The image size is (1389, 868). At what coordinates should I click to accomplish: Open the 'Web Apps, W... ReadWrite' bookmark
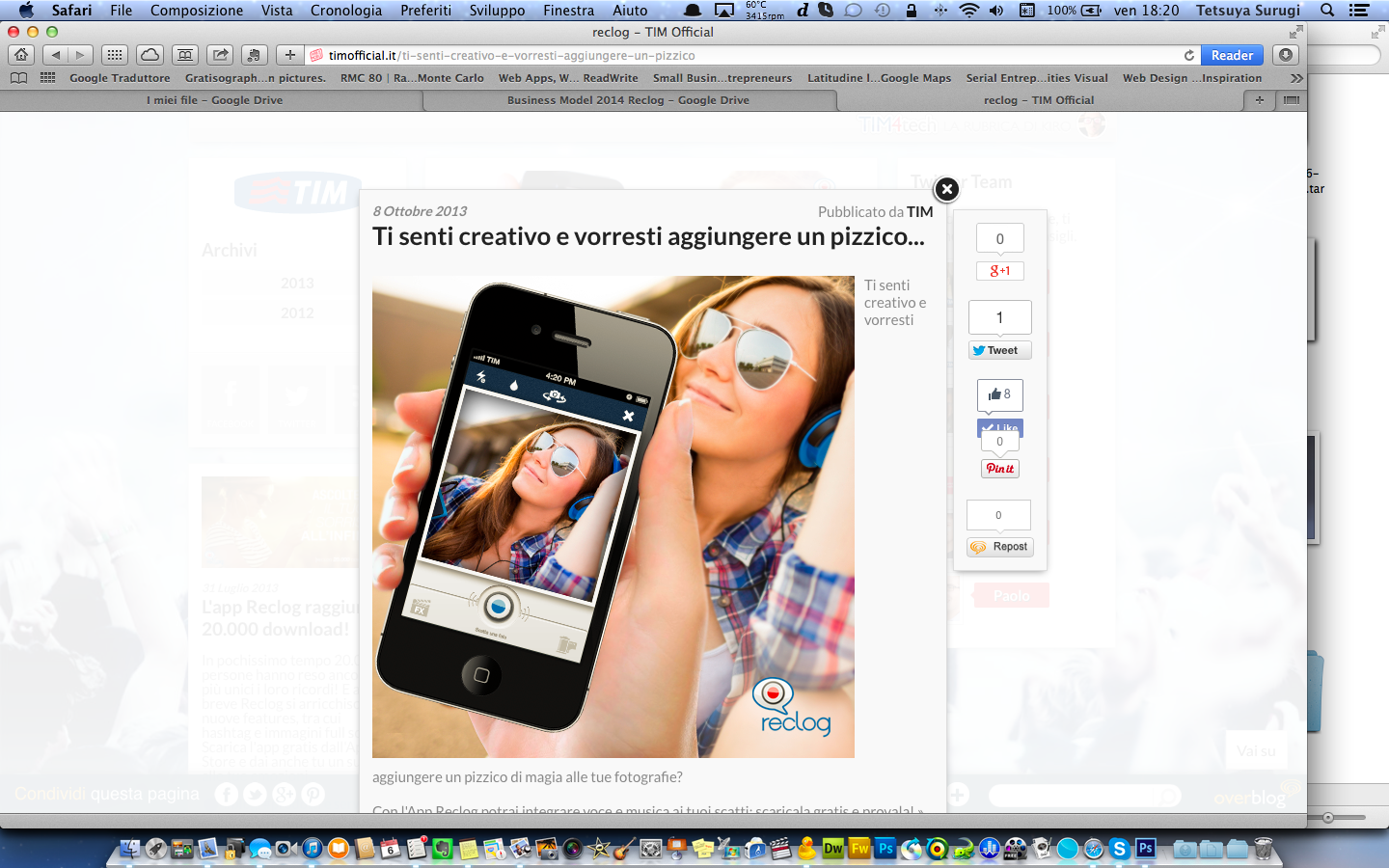pyautogui.click(x=568, y=78)
